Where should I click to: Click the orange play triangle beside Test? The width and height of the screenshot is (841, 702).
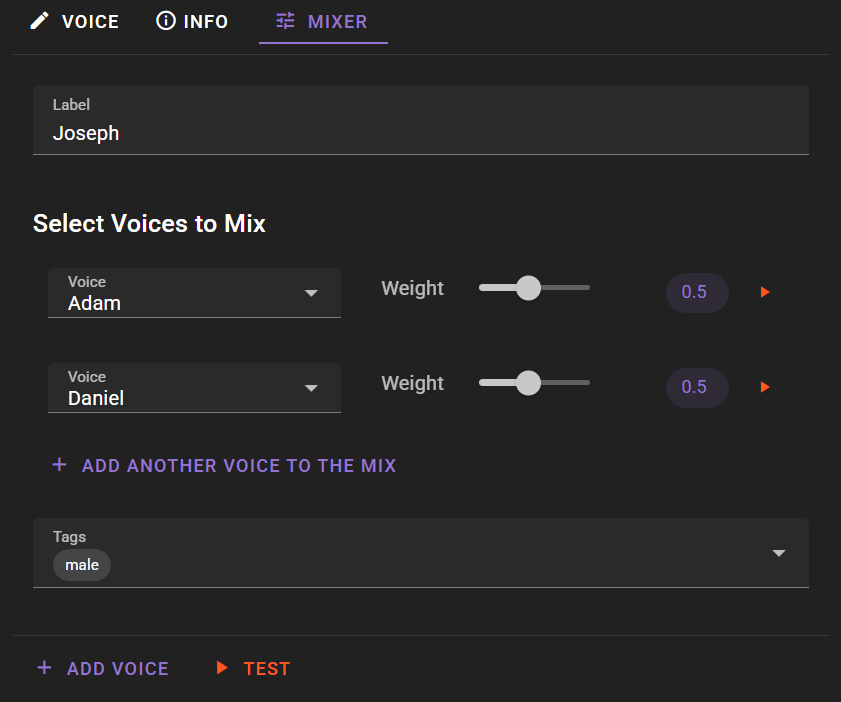coord(222,668)
